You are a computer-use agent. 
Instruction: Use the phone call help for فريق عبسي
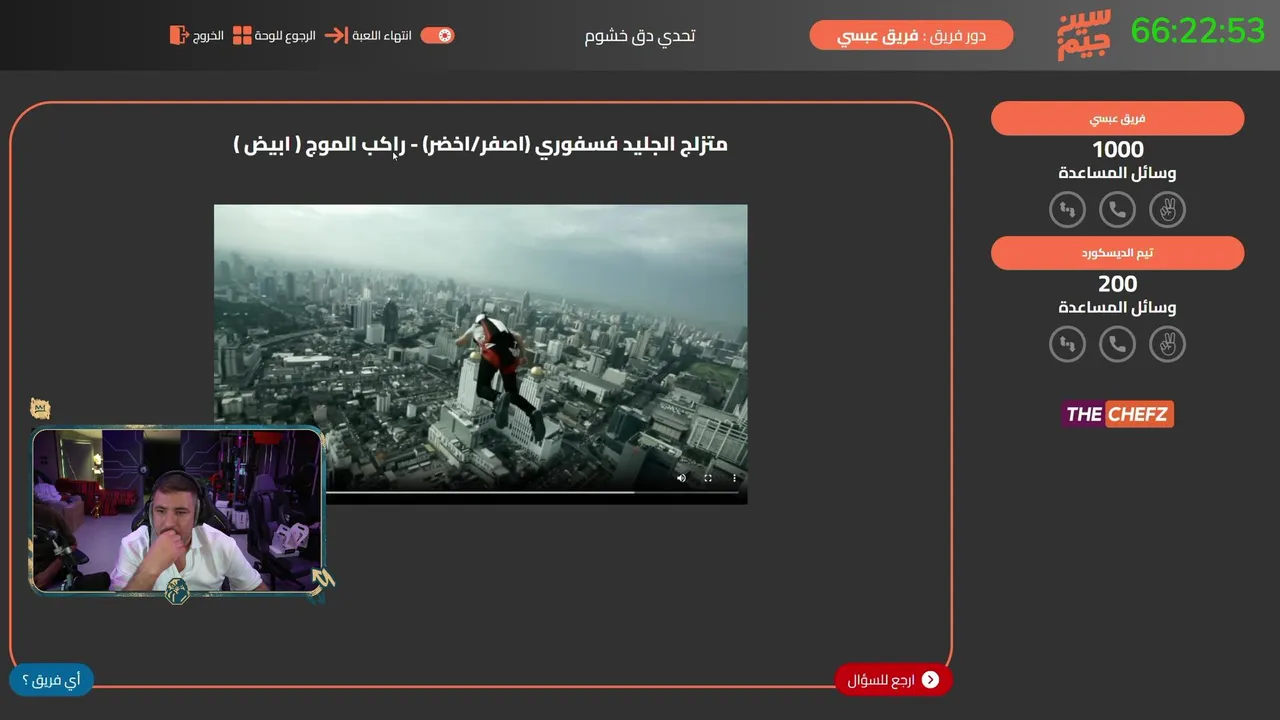point(1117,210)
